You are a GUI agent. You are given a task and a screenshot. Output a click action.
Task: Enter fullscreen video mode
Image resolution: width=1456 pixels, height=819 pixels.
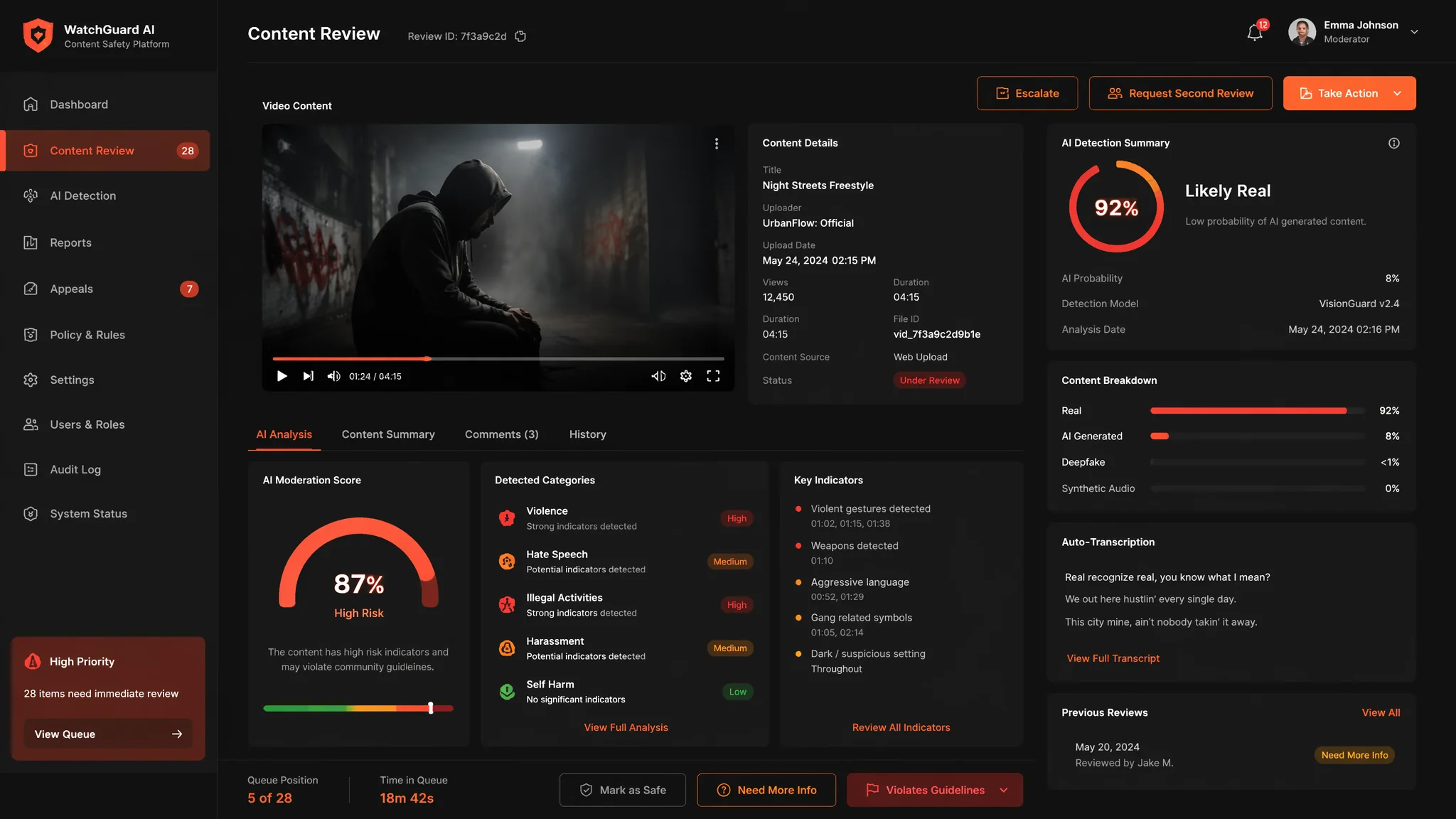coord(713,376)
